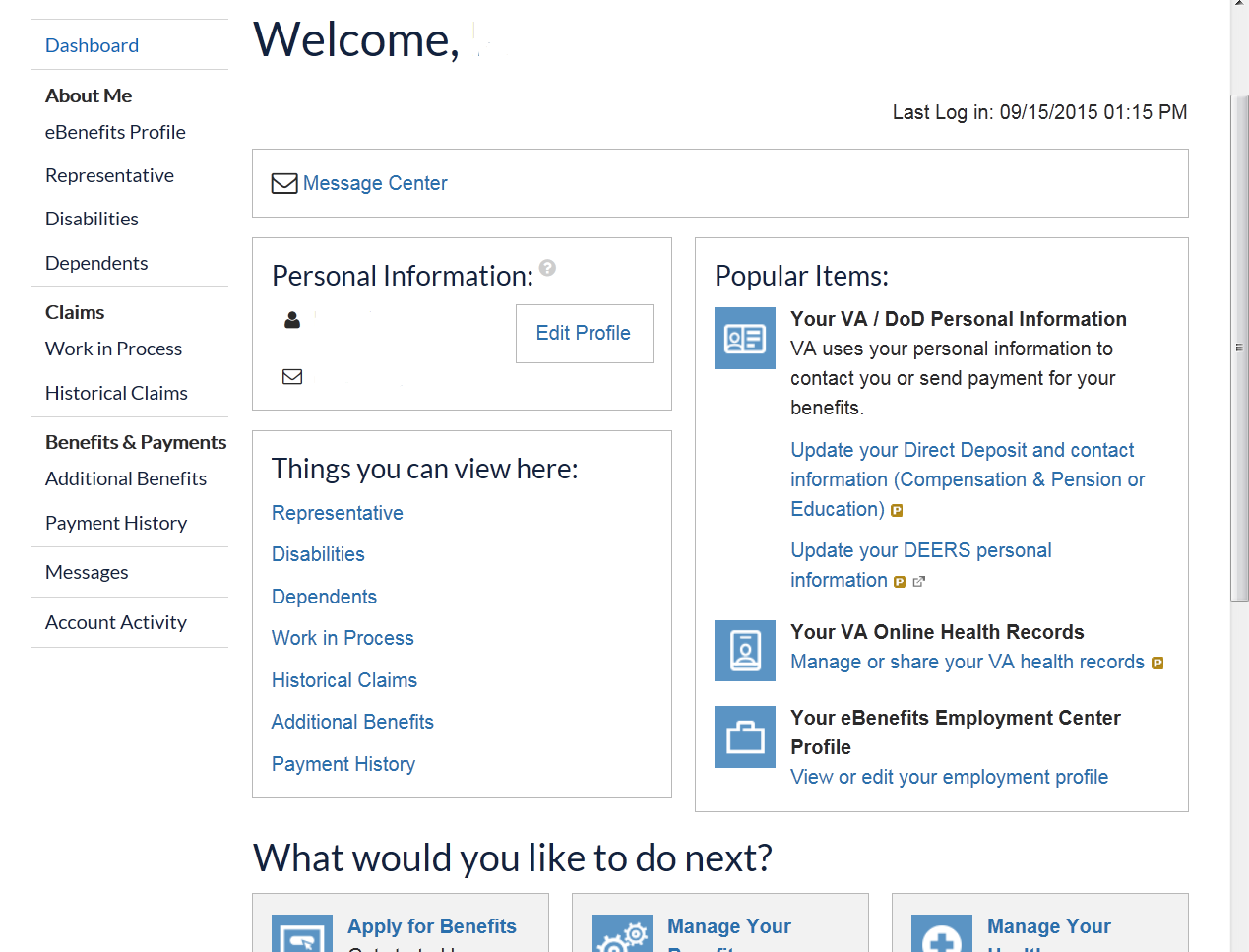Open eBenefits Profile in the sidebar
Viewport: 1249px width, 952px height.
point(115,132)
